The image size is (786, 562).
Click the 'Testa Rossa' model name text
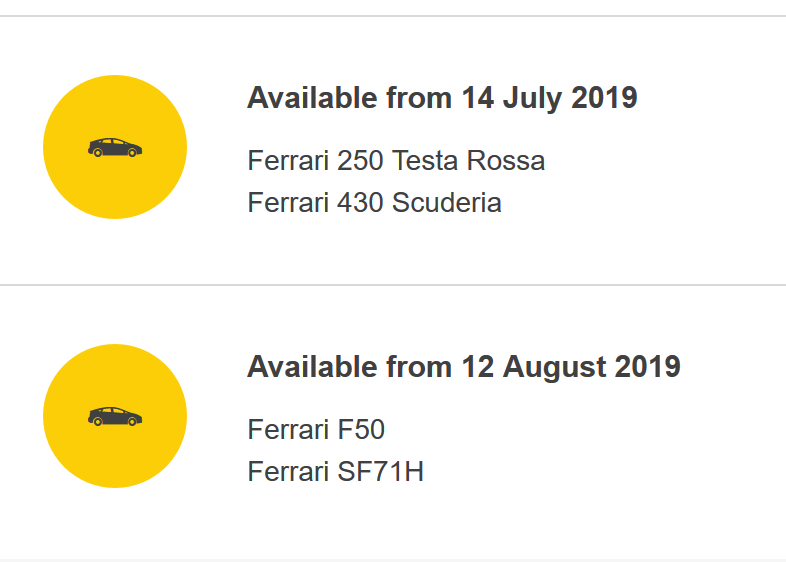point(468,161)
